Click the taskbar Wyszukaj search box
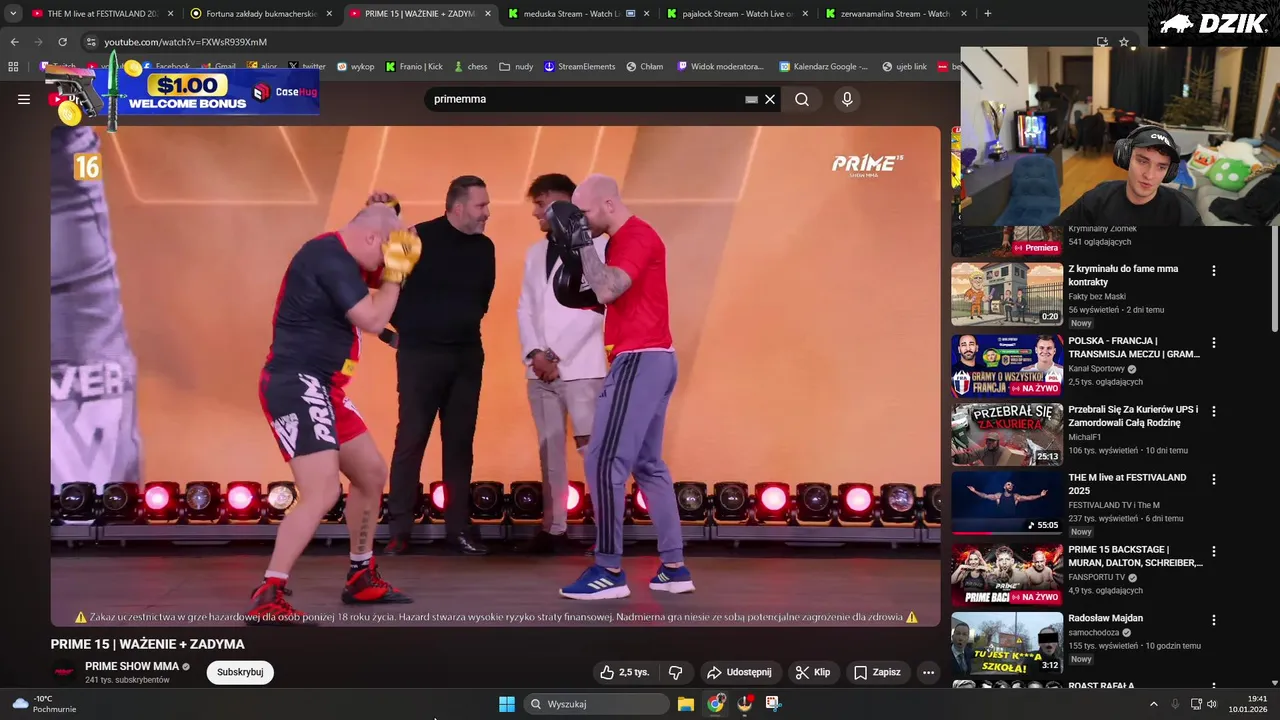The image size is (1280, 720). pos(597,704)
